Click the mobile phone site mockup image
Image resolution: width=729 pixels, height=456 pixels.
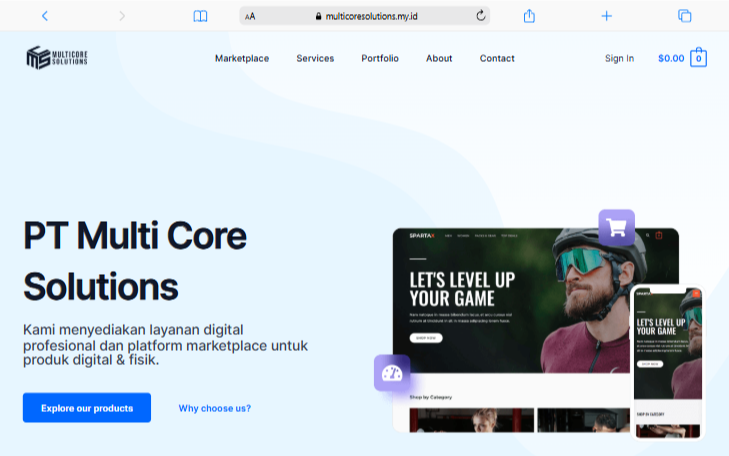[668, 363]
